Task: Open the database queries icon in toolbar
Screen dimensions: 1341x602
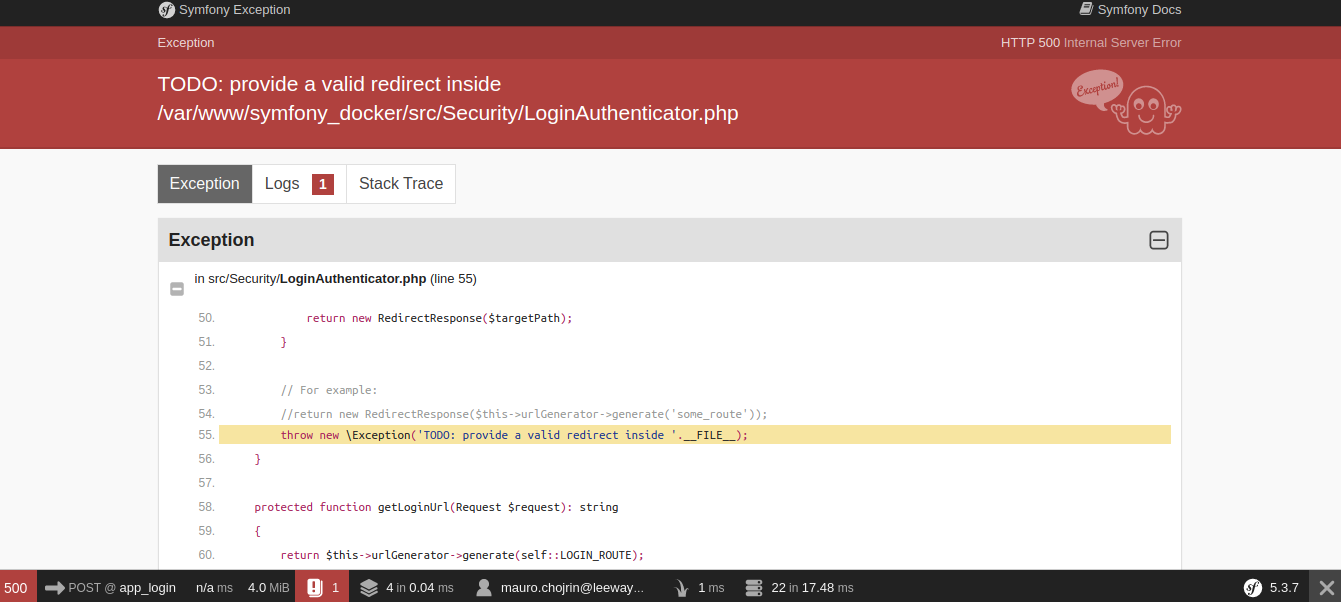Action: pos(754,587)
